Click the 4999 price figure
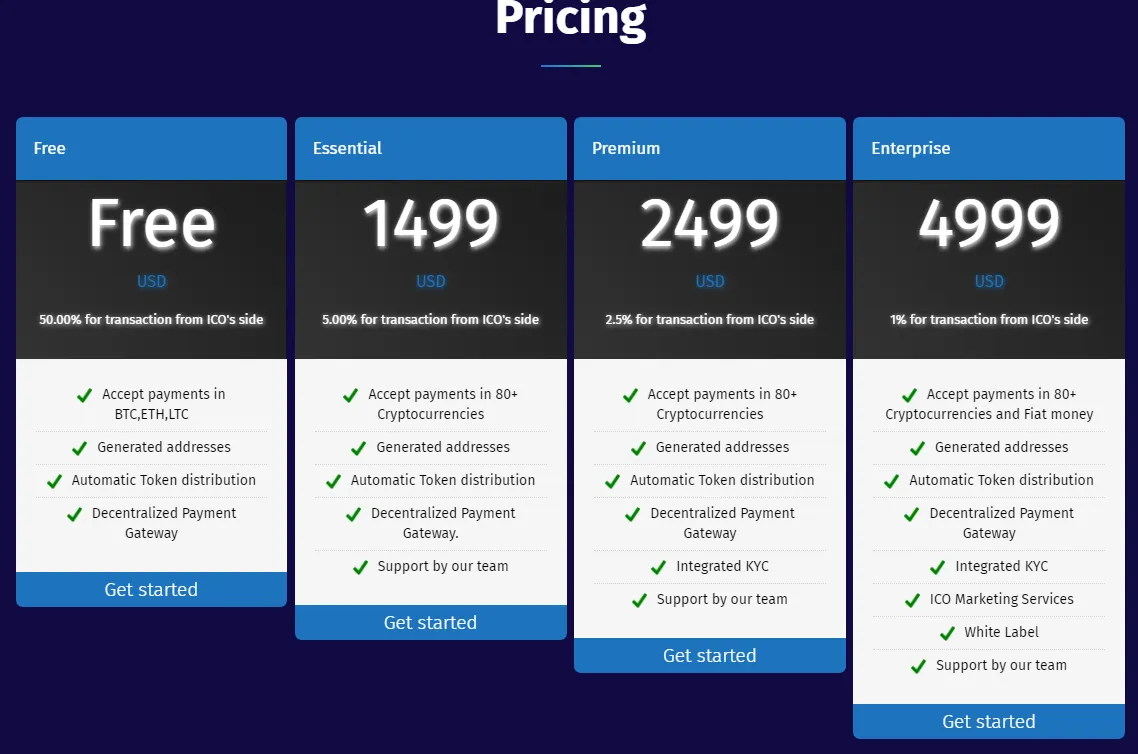Viewport: 1138px width, 754px height. point(989,224)
